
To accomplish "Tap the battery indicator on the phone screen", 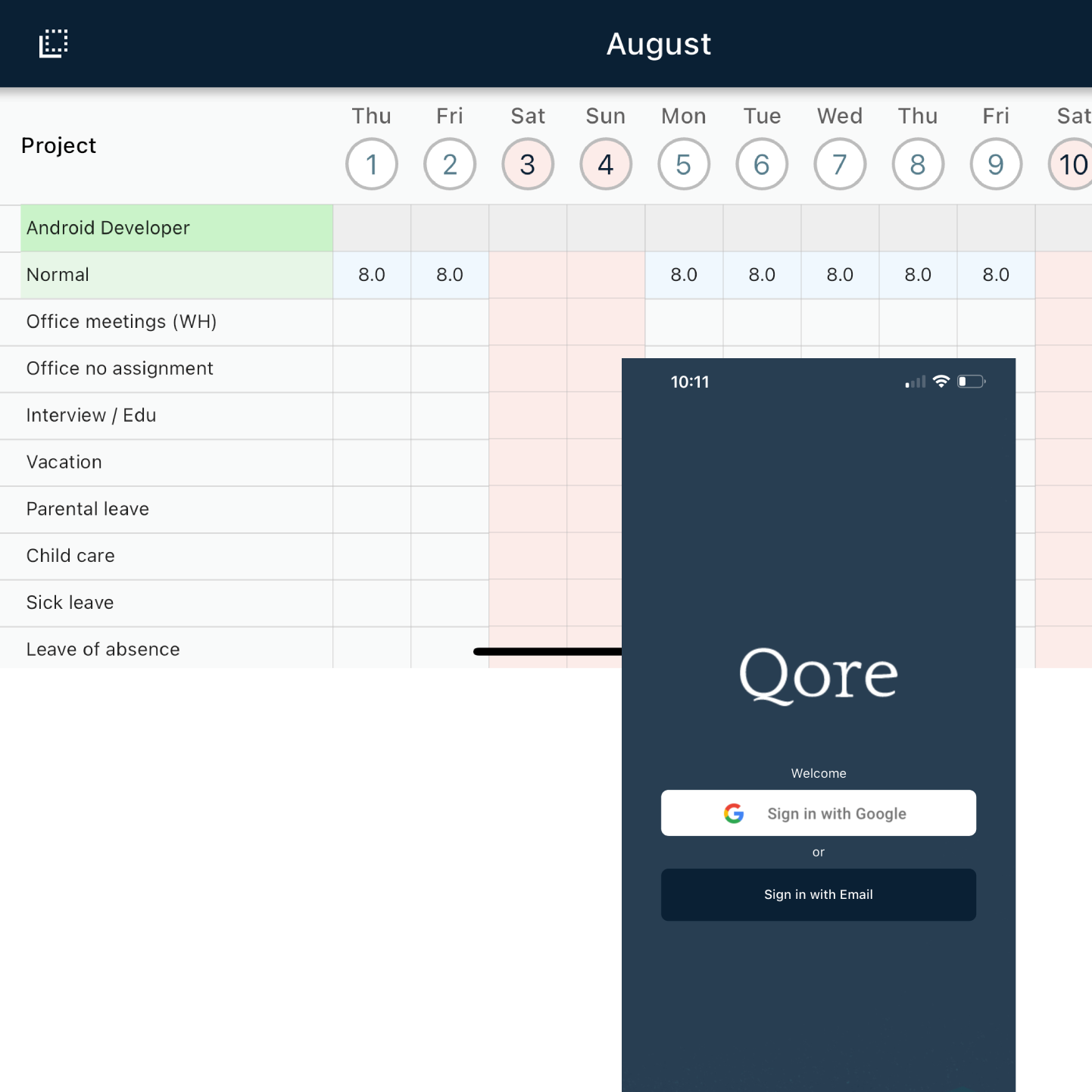I will point(972,381).
